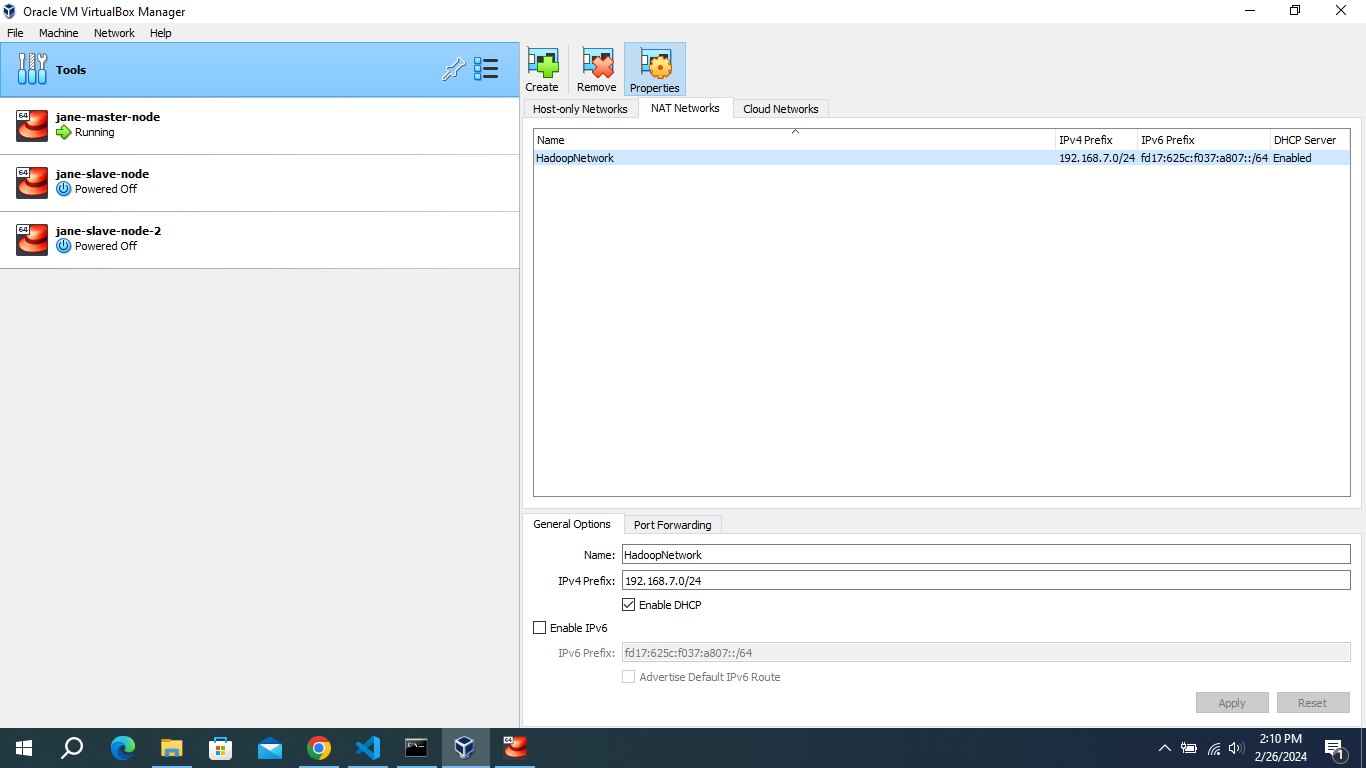This screenshot has height=768, width=1366.
Task: Open the Windows Start menu
Action: tap(24, 748)
